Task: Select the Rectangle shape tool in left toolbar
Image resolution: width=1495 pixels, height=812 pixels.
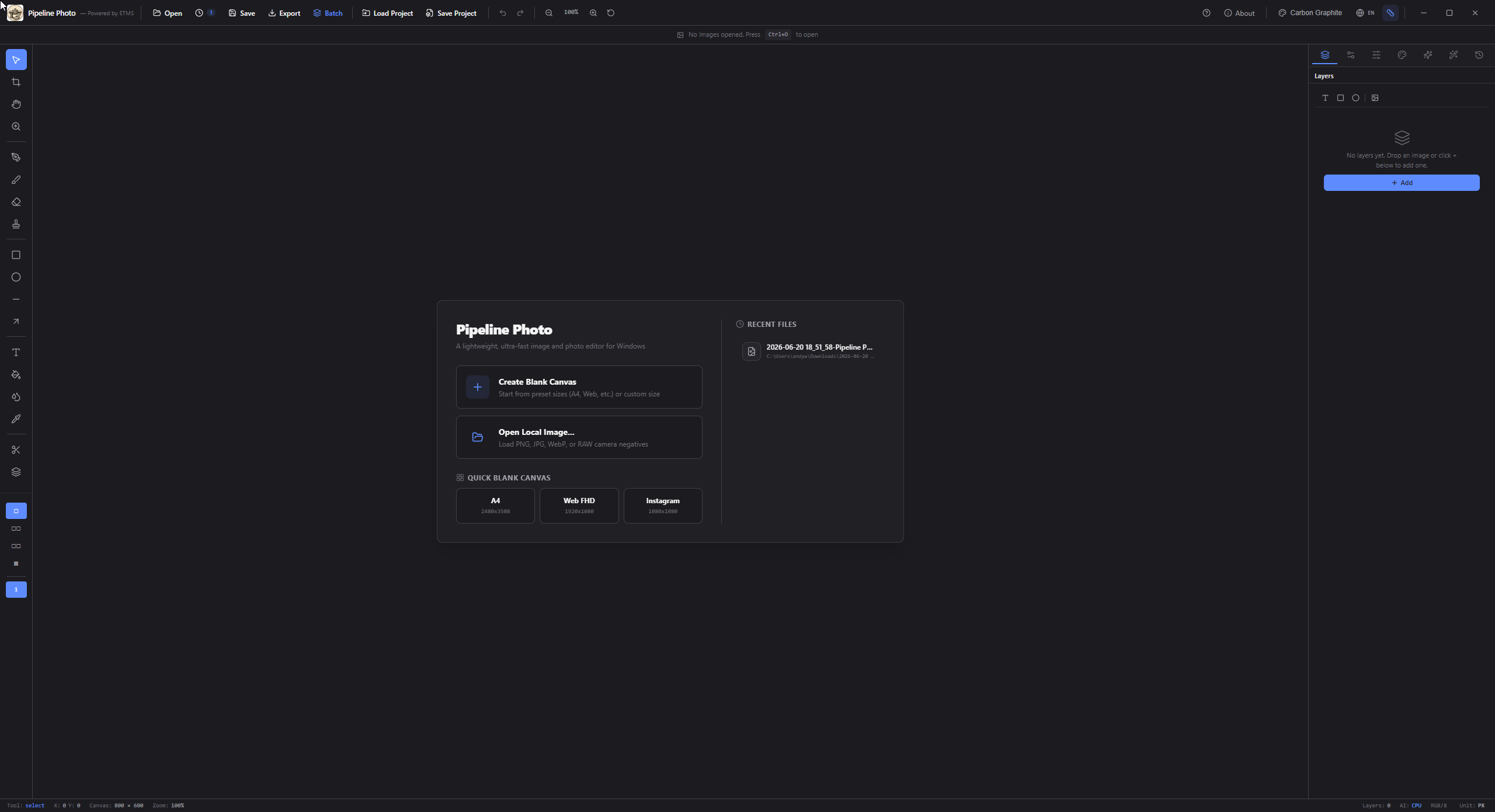Action: click(x=16, y=255)
